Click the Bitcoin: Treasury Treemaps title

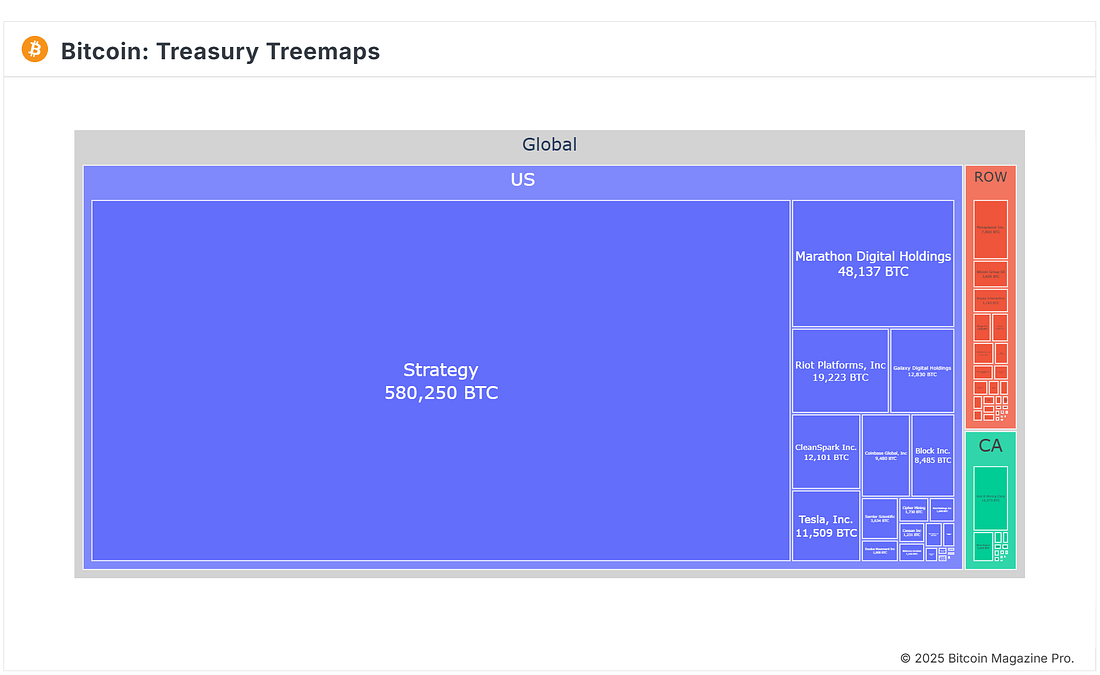[x=220, y=51]
